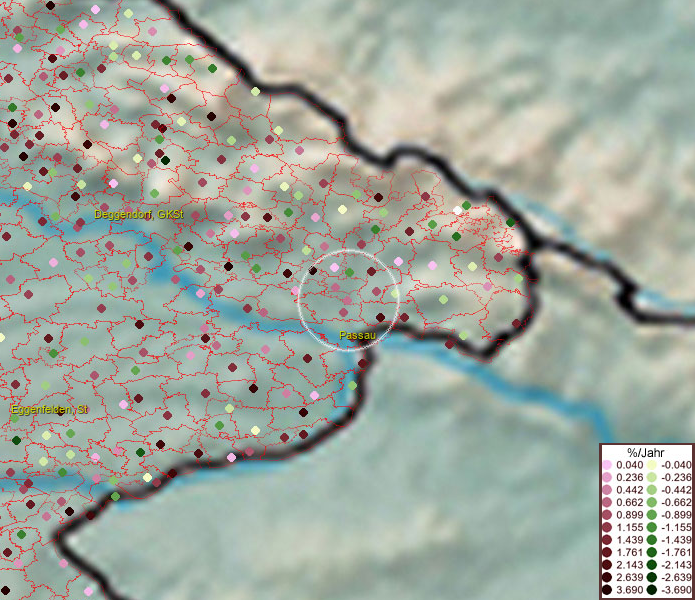Select the -1.439 green legend swatch
The height and width of the screenshot is (600, 695).
point(652,540)
